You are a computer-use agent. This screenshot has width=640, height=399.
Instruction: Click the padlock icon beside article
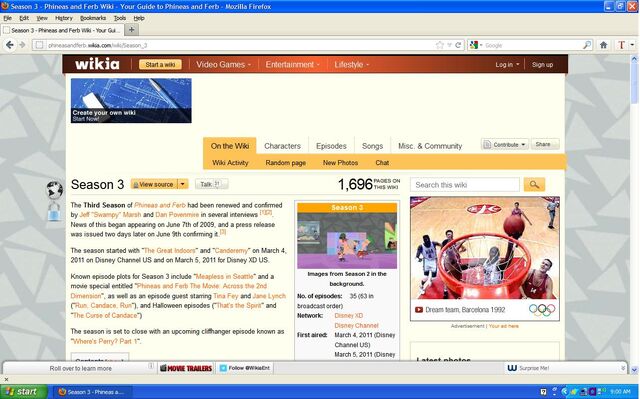click(54, 212)
